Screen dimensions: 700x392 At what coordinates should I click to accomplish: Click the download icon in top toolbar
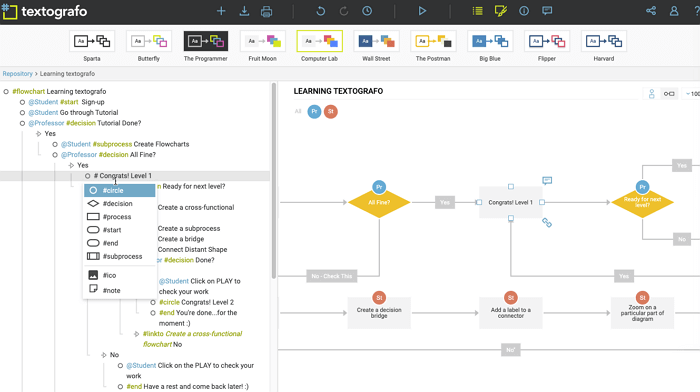pyautogui.click(x=244, y=11)
